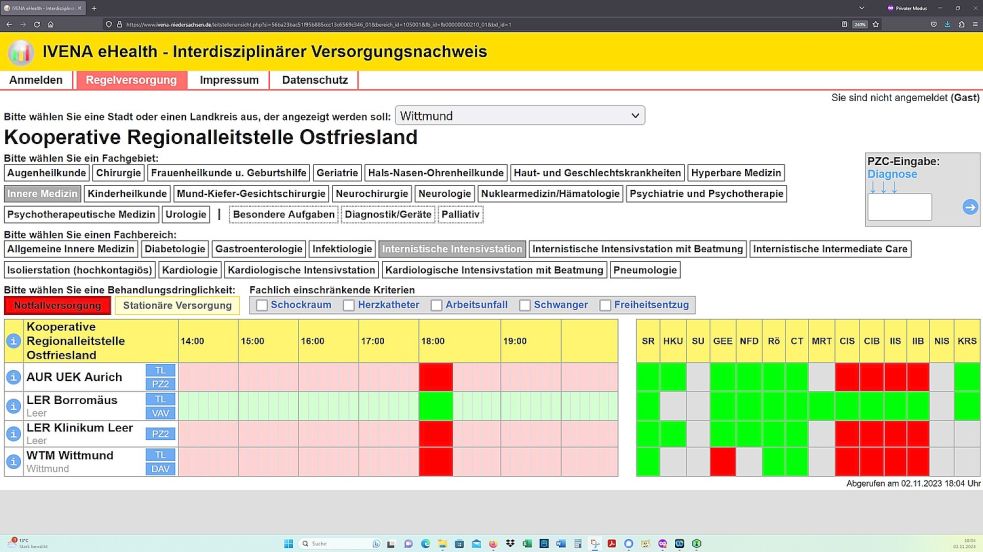Enable the Schockraum checkbox

[x=262, y=305]
